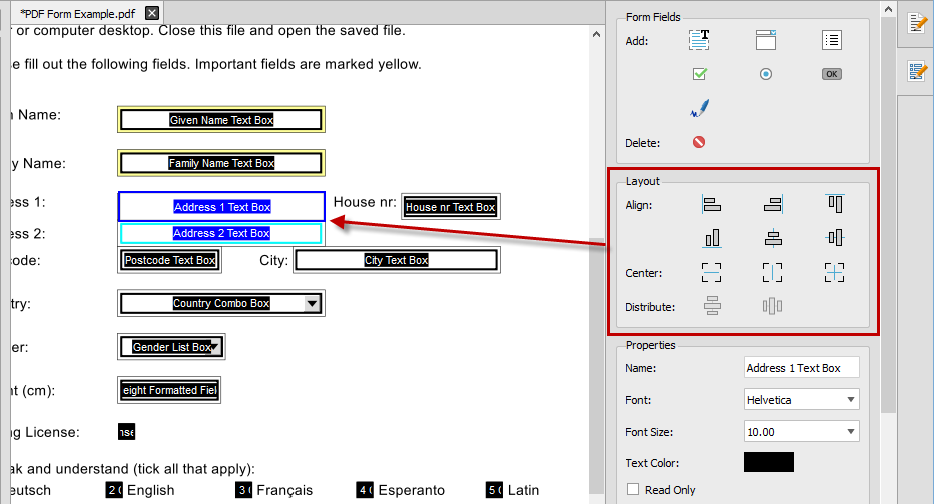The width and height of the screenshot is (934, 504).
Task: Select the Address 1 Text Box field
Action: pos(222,207)
